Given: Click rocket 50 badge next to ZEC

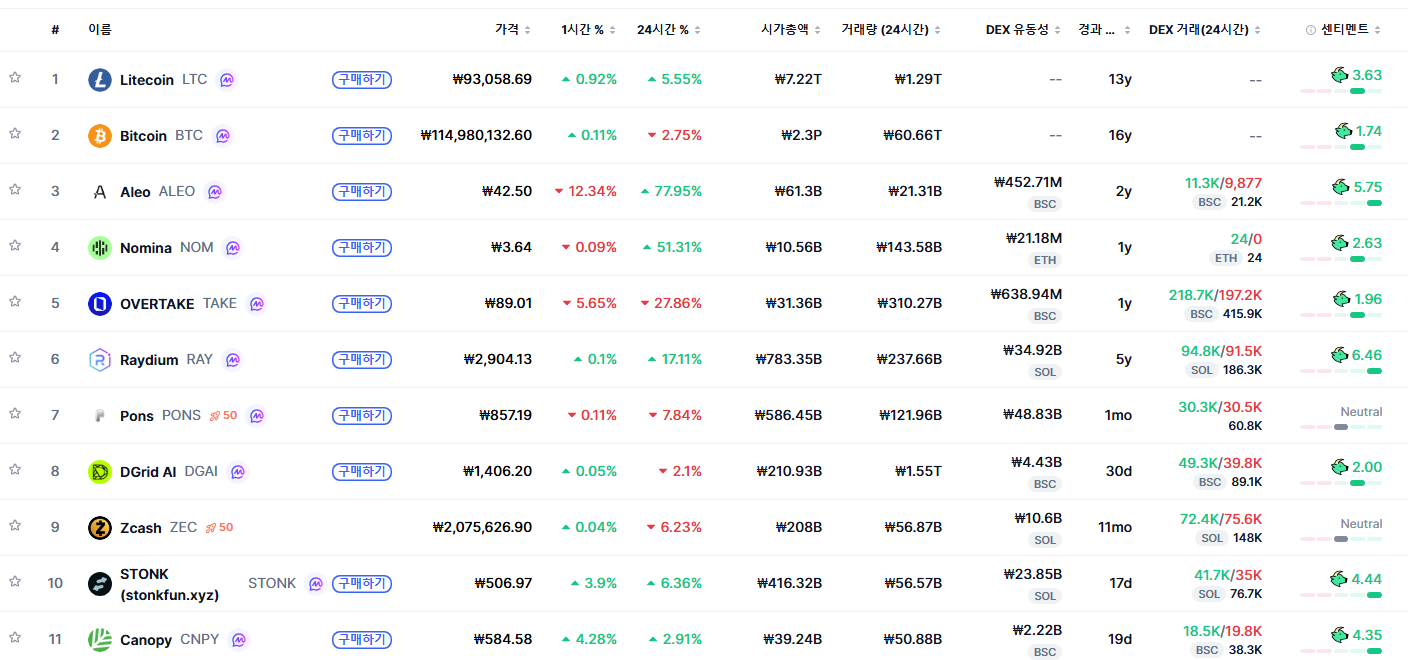Looking at the screenshot, I should (219, 527).
